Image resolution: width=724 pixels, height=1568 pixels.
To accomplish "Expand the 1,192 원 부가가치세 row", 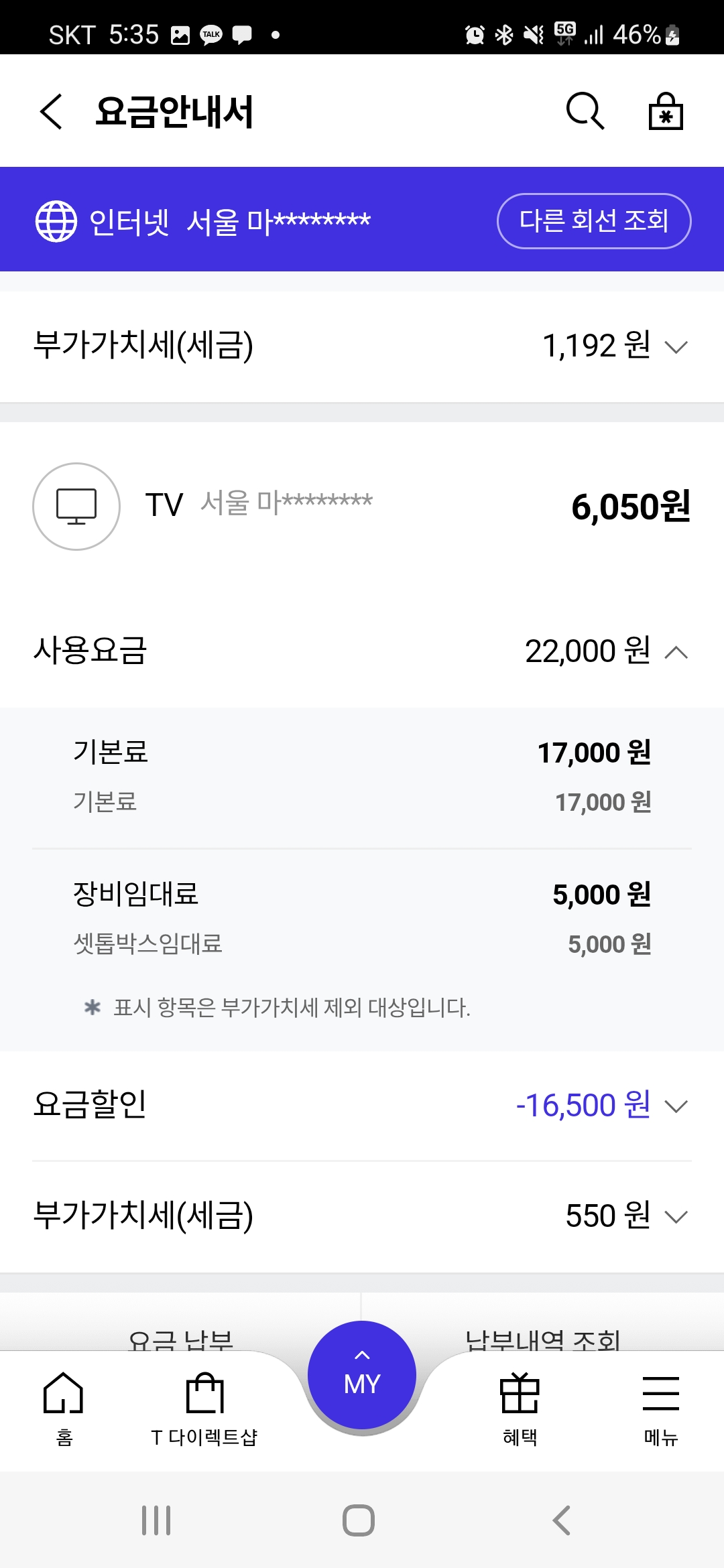I will (x=676, y=346).
